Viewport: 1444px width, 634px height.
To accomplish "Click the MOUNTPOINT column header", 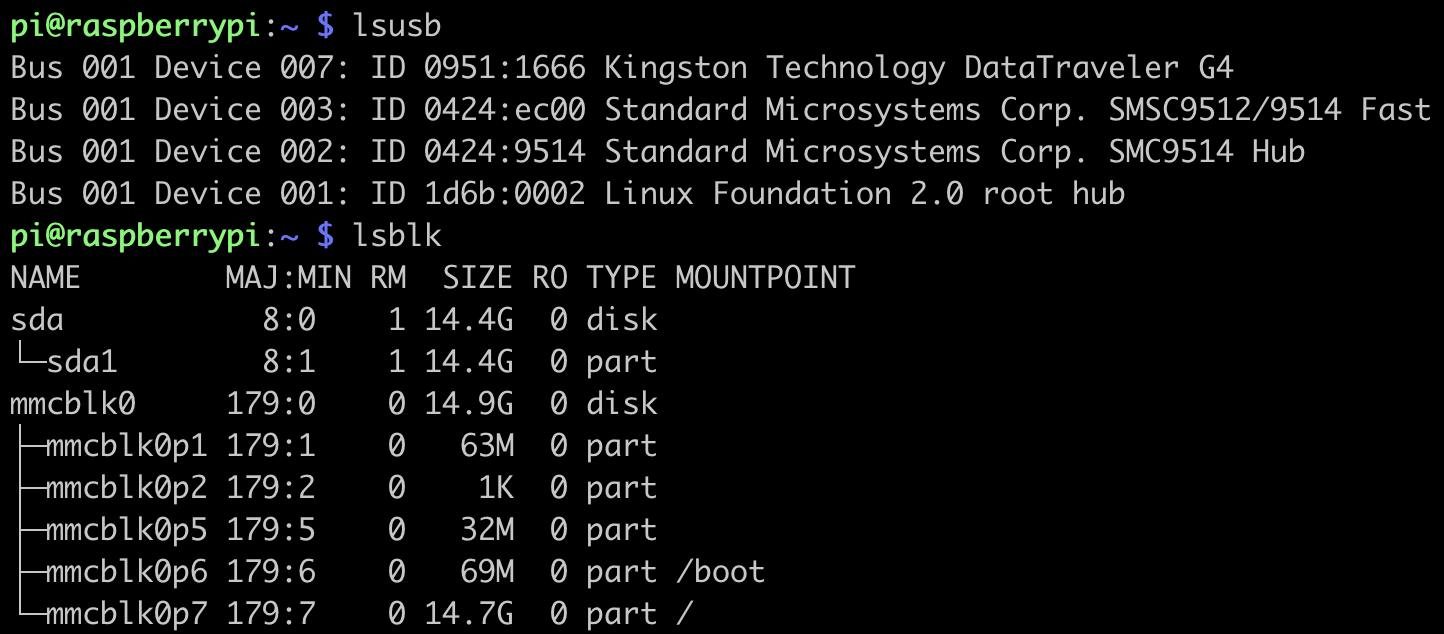I will (765, 277).
